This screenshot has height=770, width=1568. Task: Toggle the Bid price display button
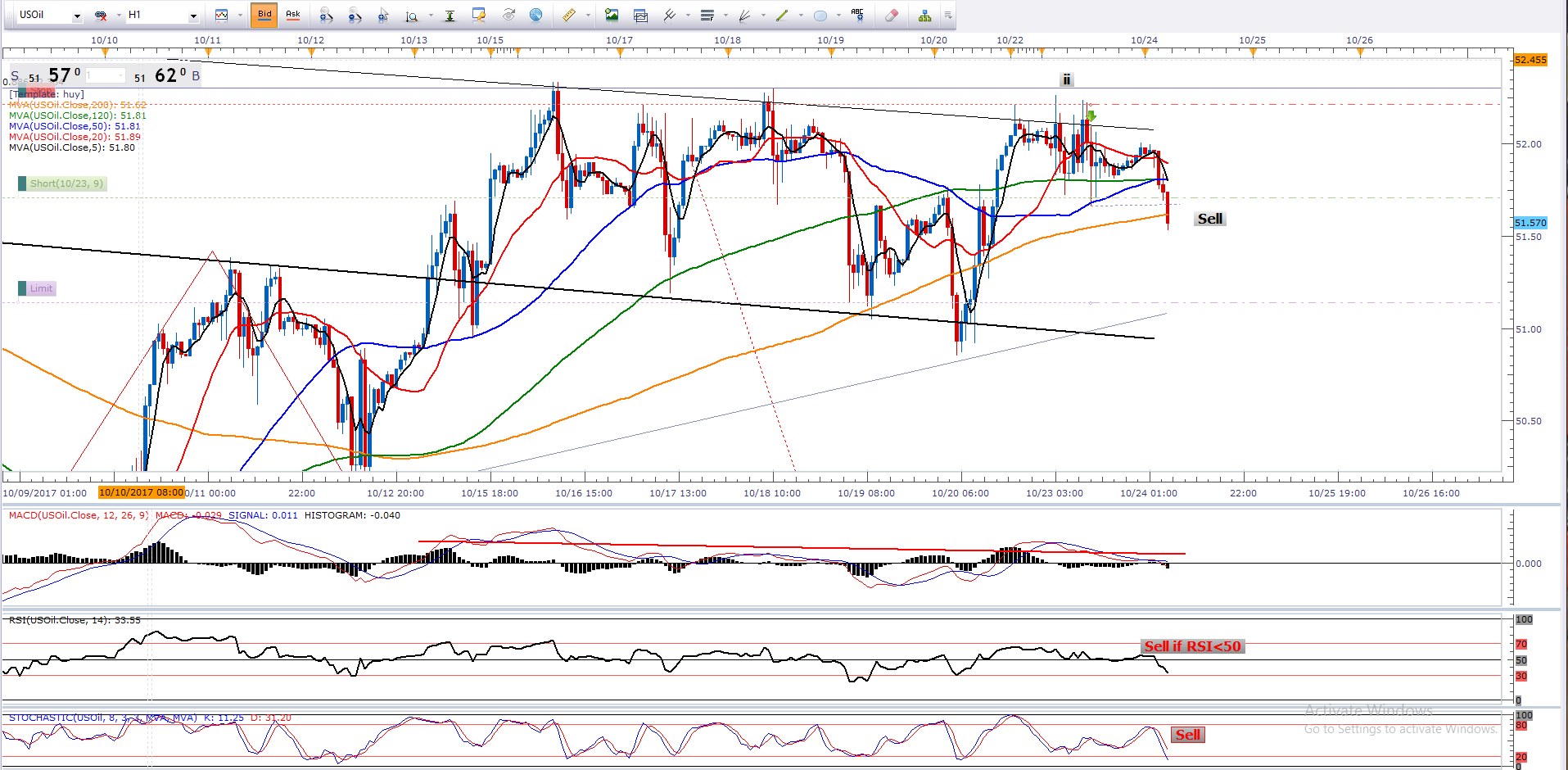click(264, 15)
